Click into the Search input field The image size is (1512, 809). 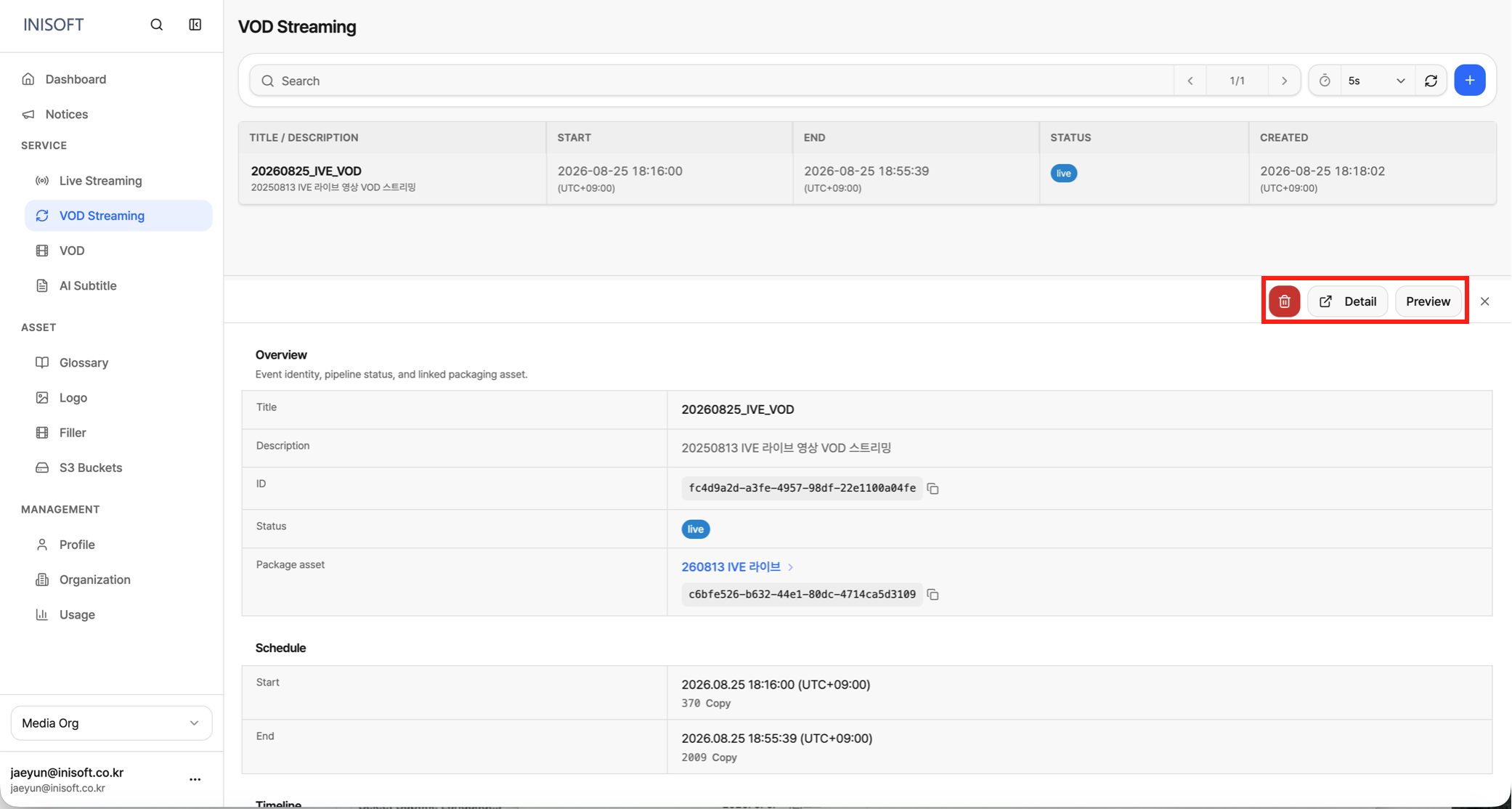(x=712, y=81)
